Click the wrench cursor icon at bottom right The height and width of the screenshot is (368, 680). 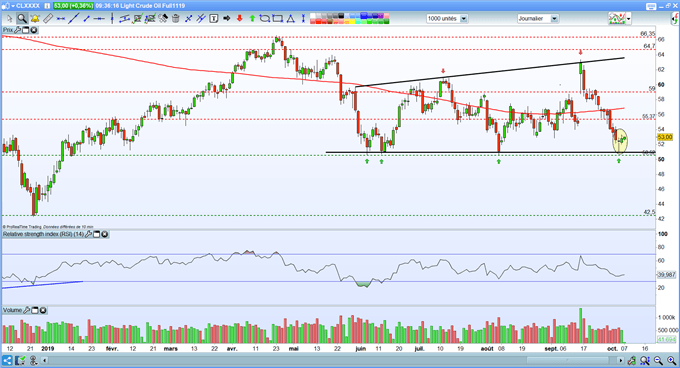631,360
